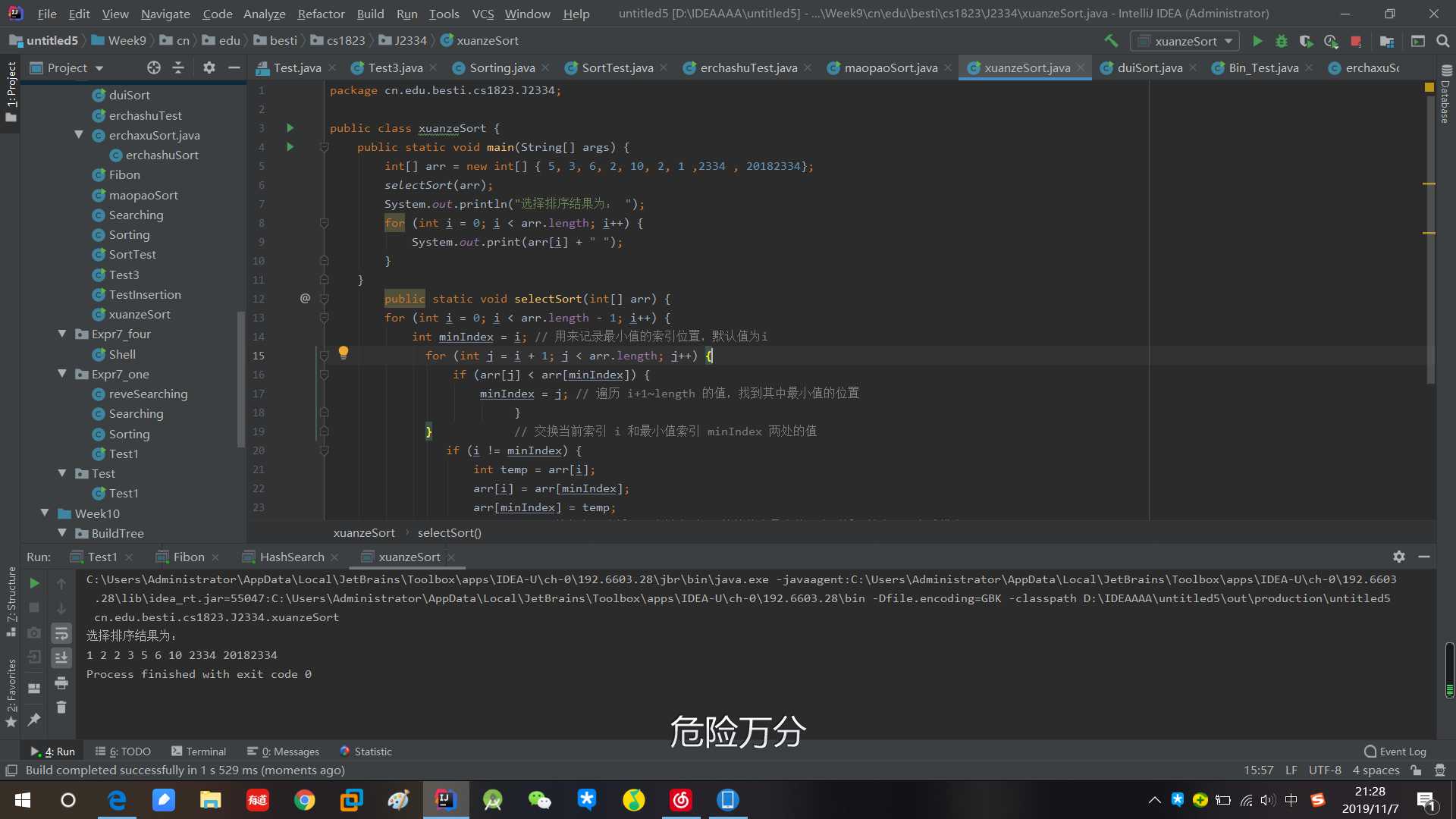Click the locate-file target icon in Project panel

click(154, 67)
